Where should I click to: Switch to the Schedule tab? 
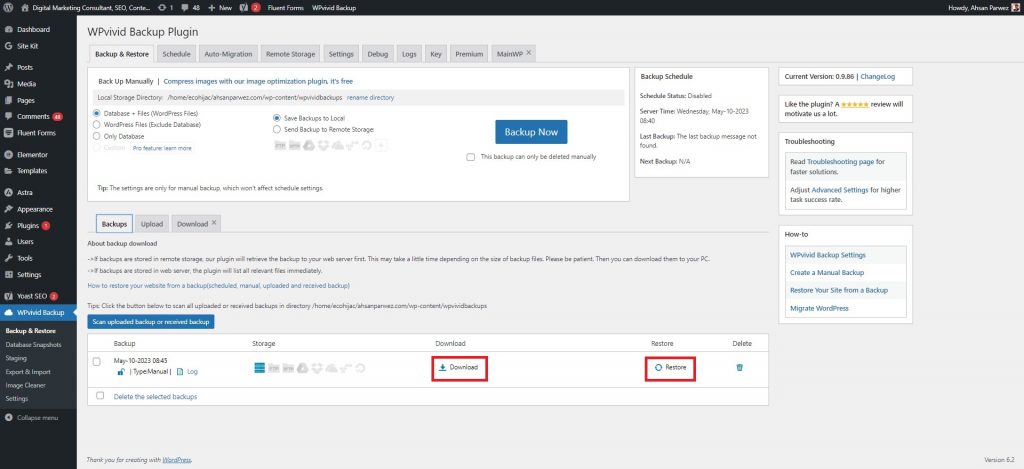176,54
